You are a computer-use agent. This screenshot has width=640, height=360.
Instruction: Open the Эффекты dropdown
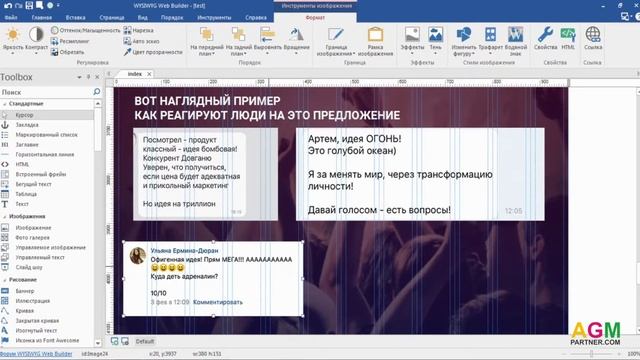(x=412, y=41)
